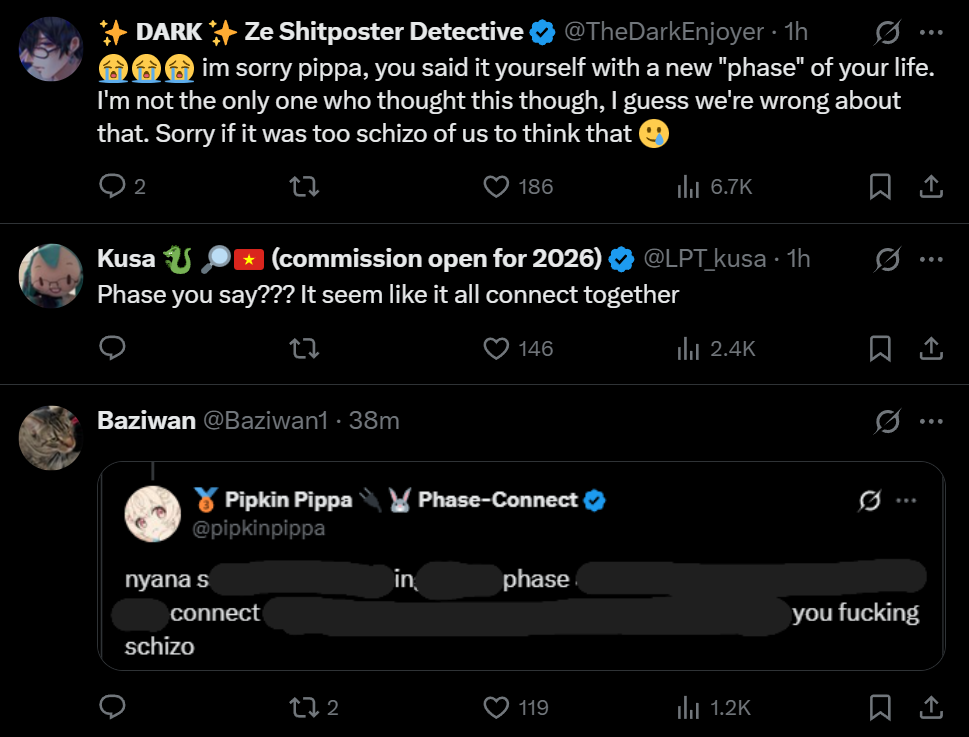Like DARK's tweet with 186 likes
This screenshot has width=969, height=737.
pyautogui.click(x=497, y=186)
